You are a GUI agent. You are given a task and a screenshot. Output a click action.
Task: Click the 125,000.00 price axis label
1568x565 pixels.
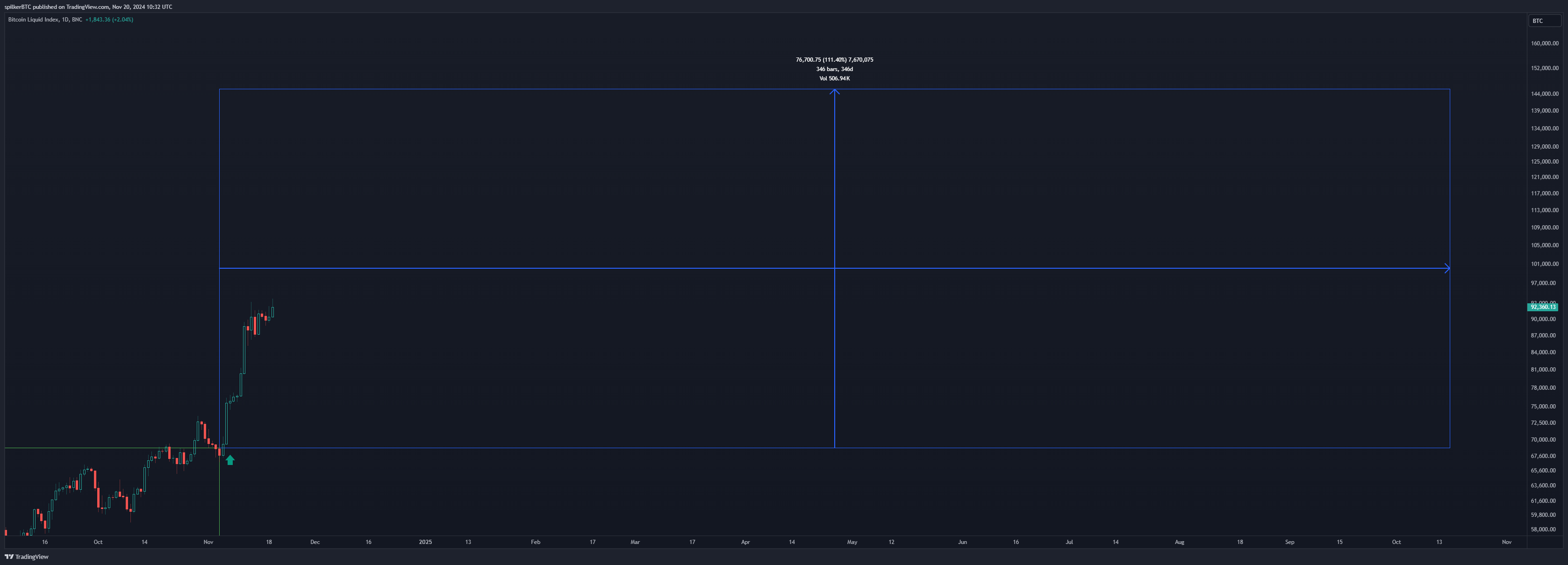tap(1545, 162)
